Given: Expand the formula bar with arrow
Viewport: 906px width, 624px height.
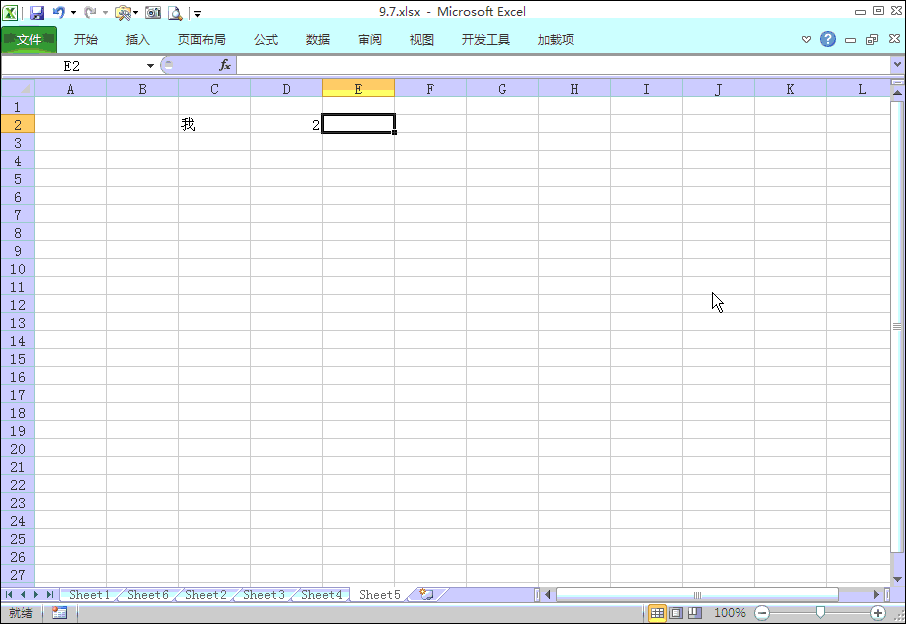Looking at the screenshot, I should pyautogui.click(x=897, y=65).
